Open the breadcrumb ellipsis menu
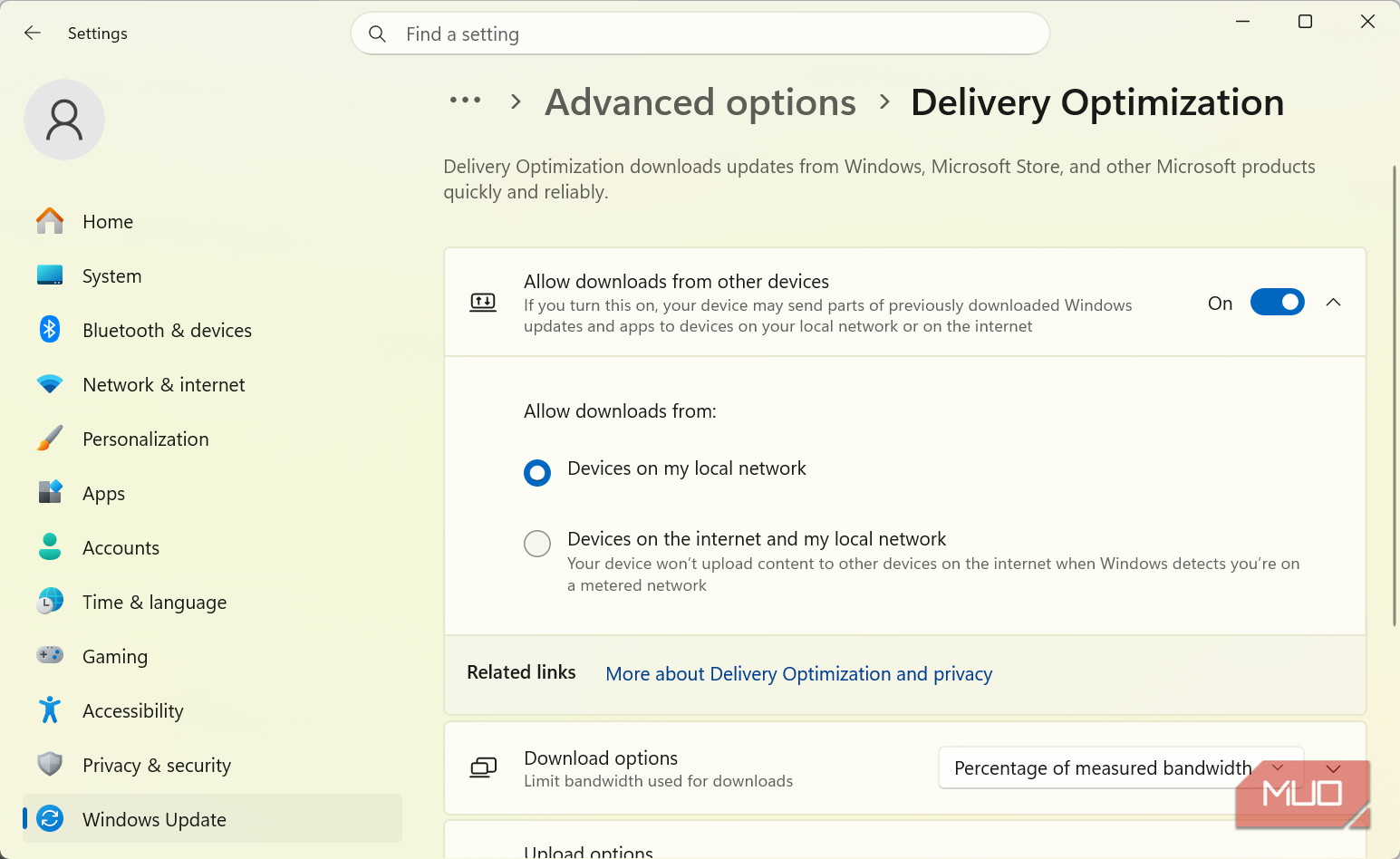Viewport: 1400px width, 859px height. pos(466,101)
